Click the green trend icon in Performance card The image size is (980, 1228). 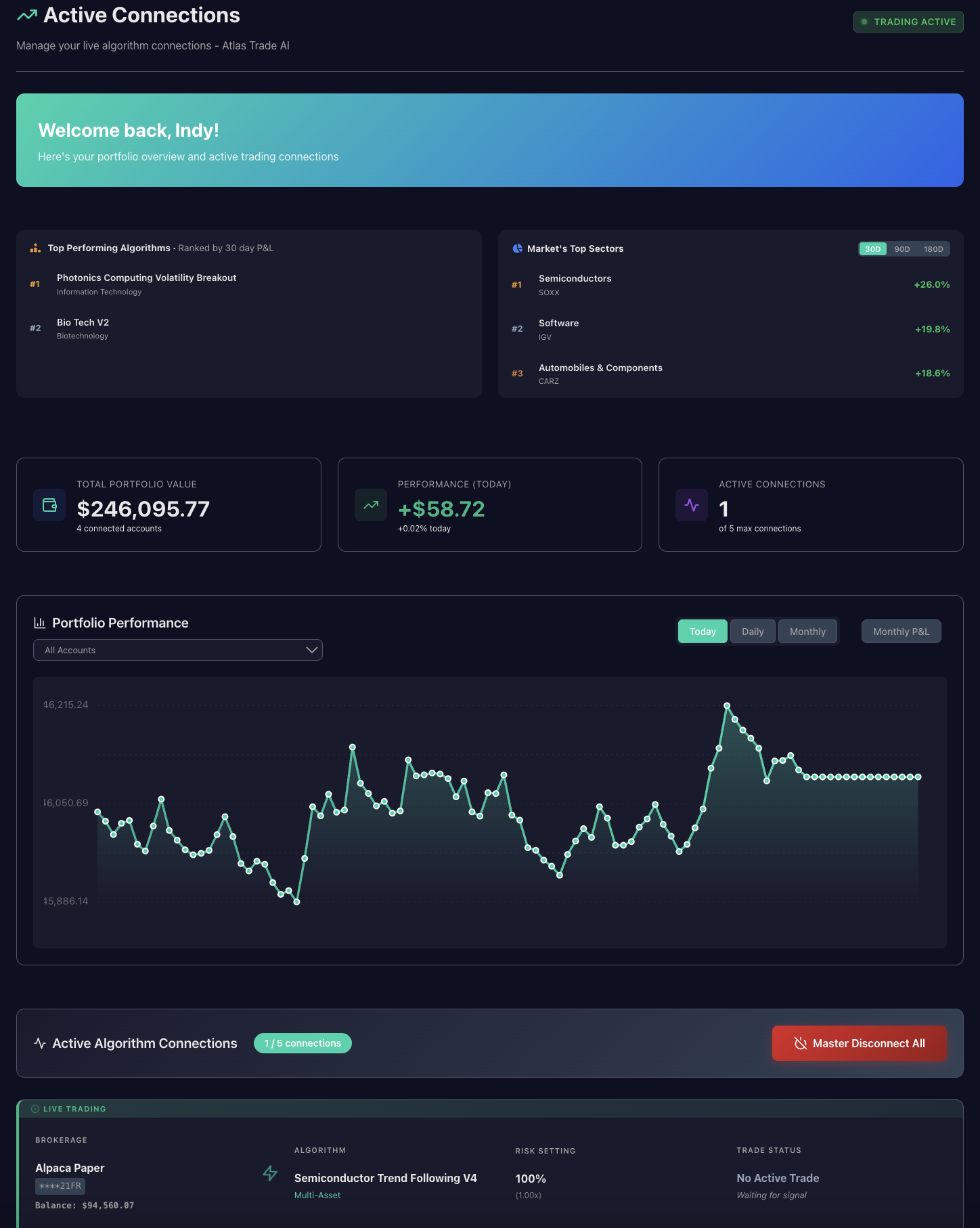pos(371,505)
